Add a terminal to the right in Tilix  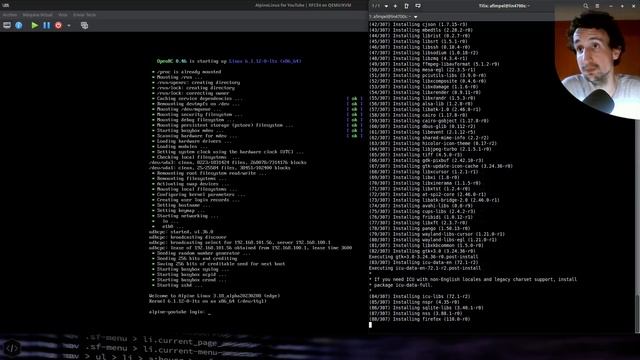[x=407, y=6]
